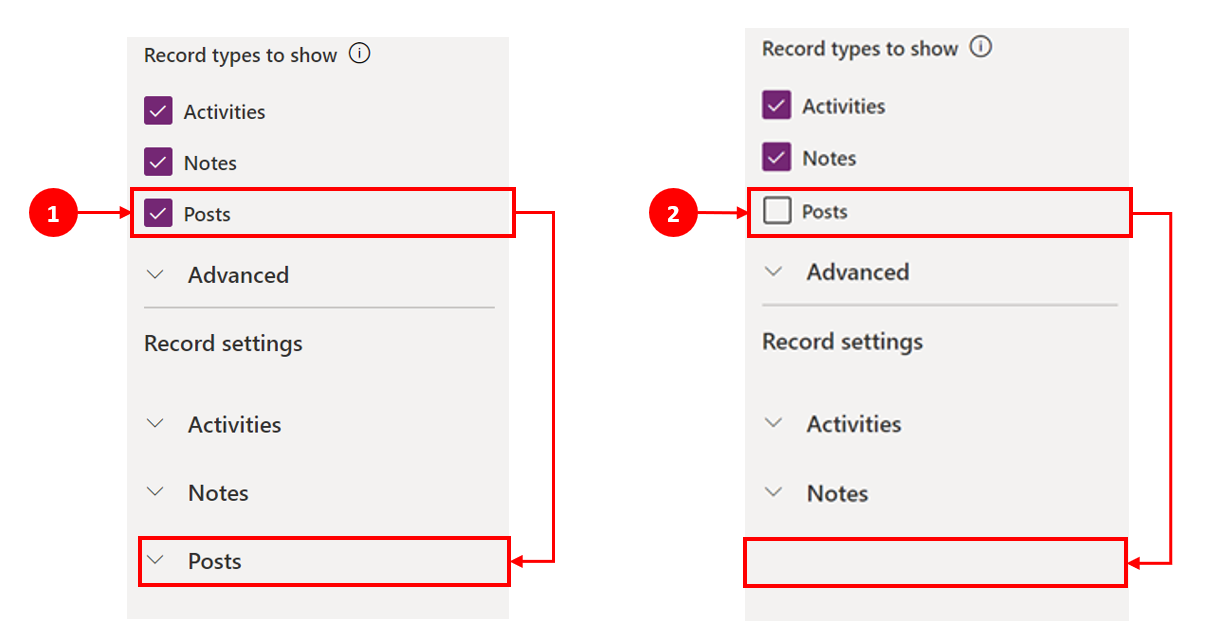Click the numbered callout badge 1
This screenshot has height=637, width=1221.
tap(55, 212)
